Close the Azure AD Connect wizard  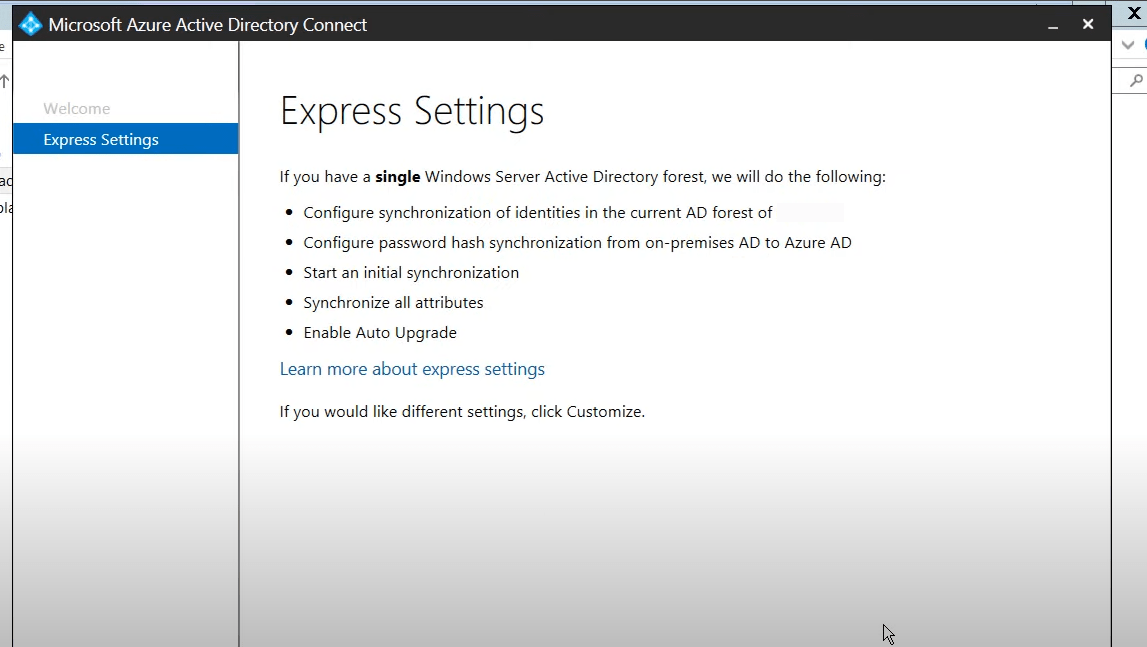pyautogui.click(x=1088, y=24)
